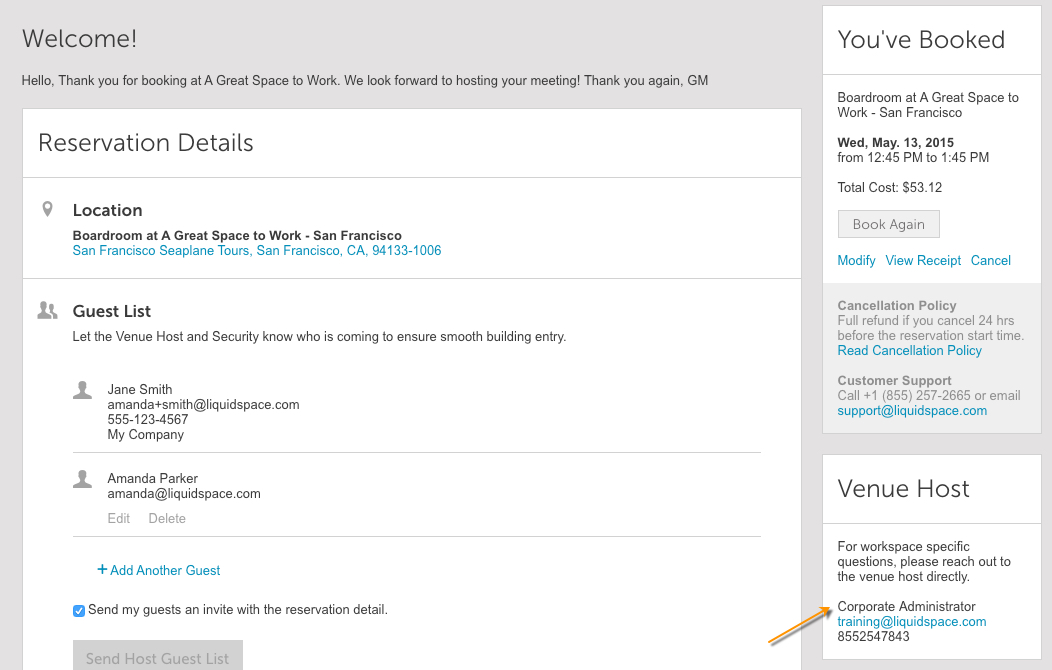The height and width of the screenshot is (670, 1052).
Task: Click the 'Venue Host' heading
Action: coord(903,489)
